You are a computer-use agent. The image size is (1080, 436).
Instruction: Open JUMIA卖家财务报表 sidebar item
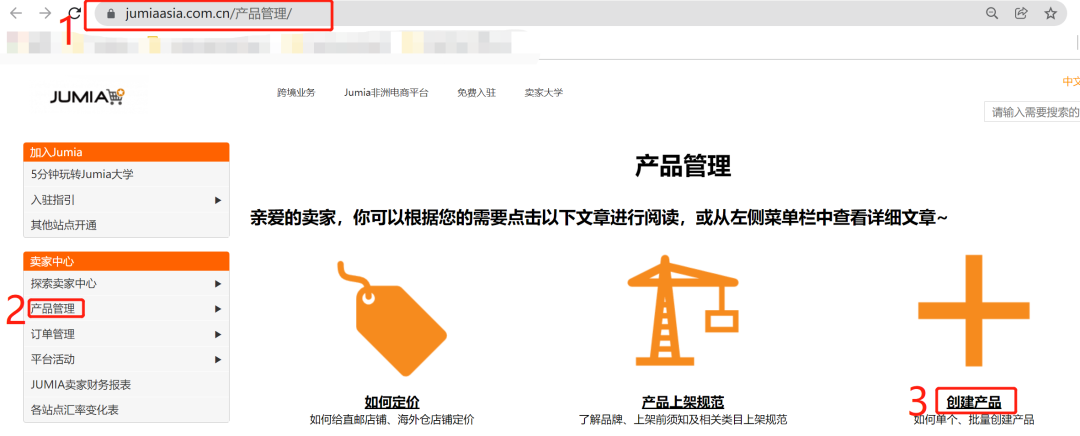click(126, 384)
